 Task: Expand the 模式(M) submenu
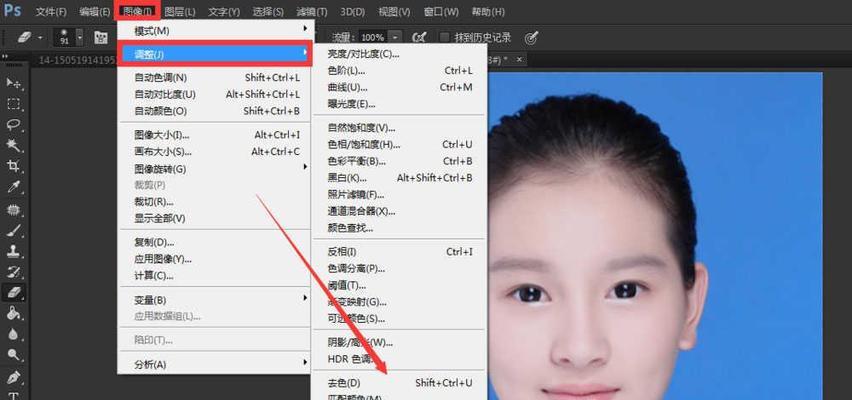click(216, 31)
